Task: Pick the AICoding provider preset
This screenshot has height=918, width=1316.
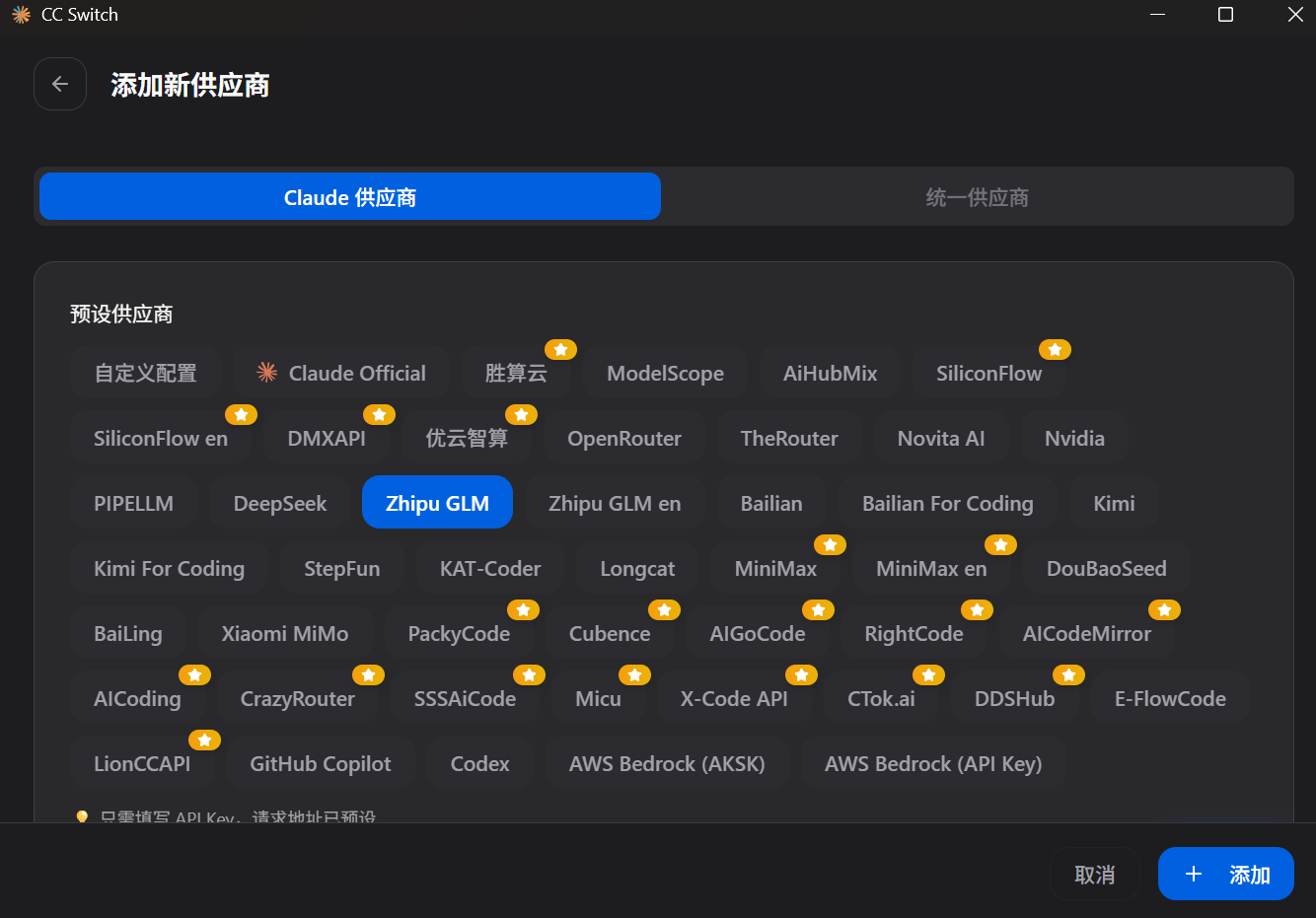Action: 137,698
